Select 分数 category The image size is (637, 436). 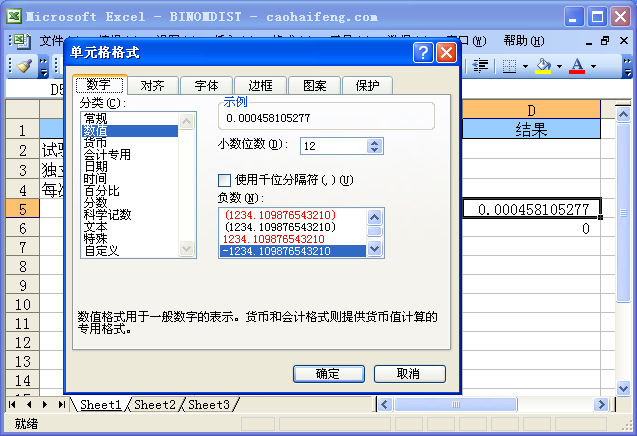point(130,202)
